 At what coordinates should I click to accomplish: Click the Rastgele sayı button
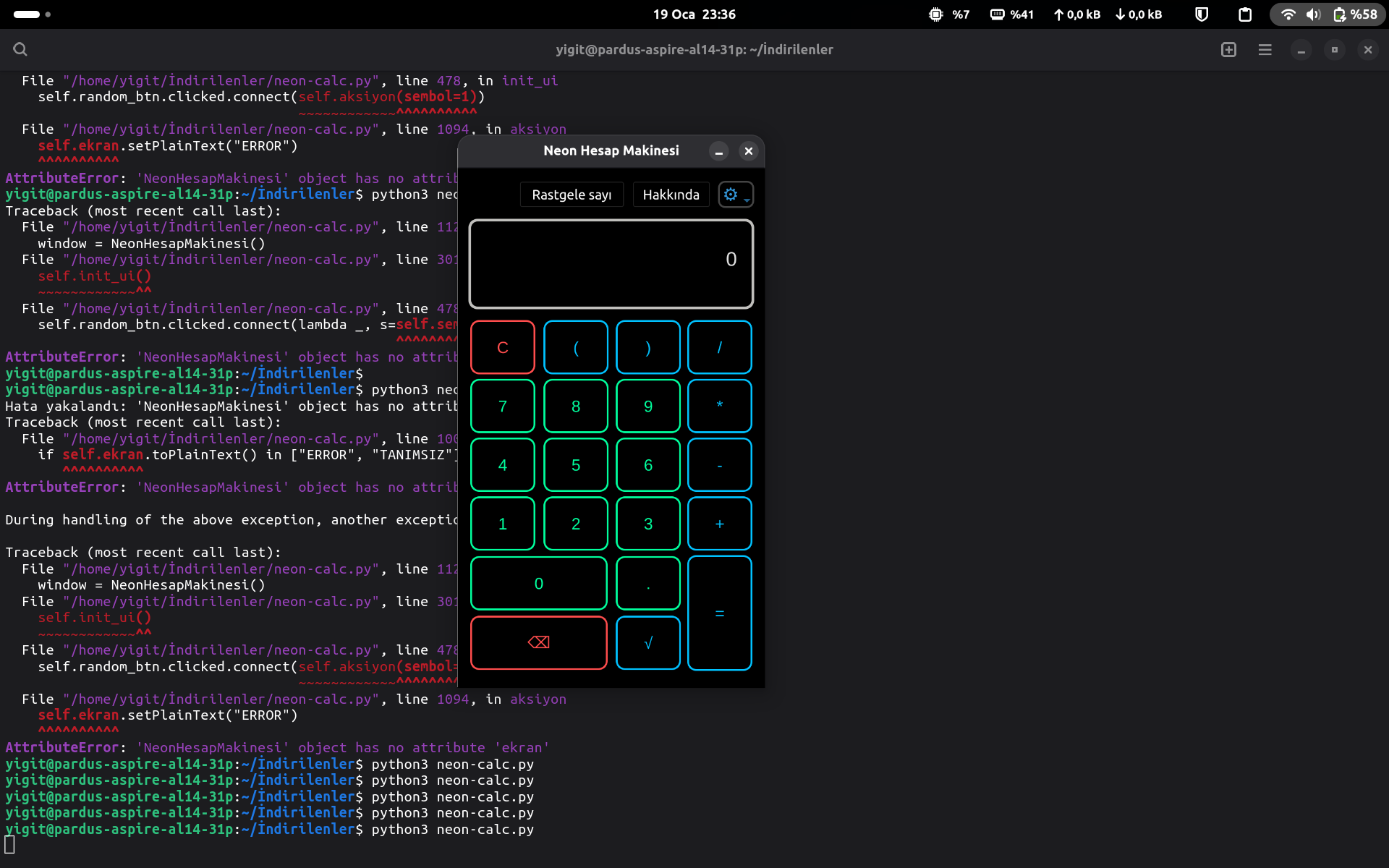click(572, 195)
